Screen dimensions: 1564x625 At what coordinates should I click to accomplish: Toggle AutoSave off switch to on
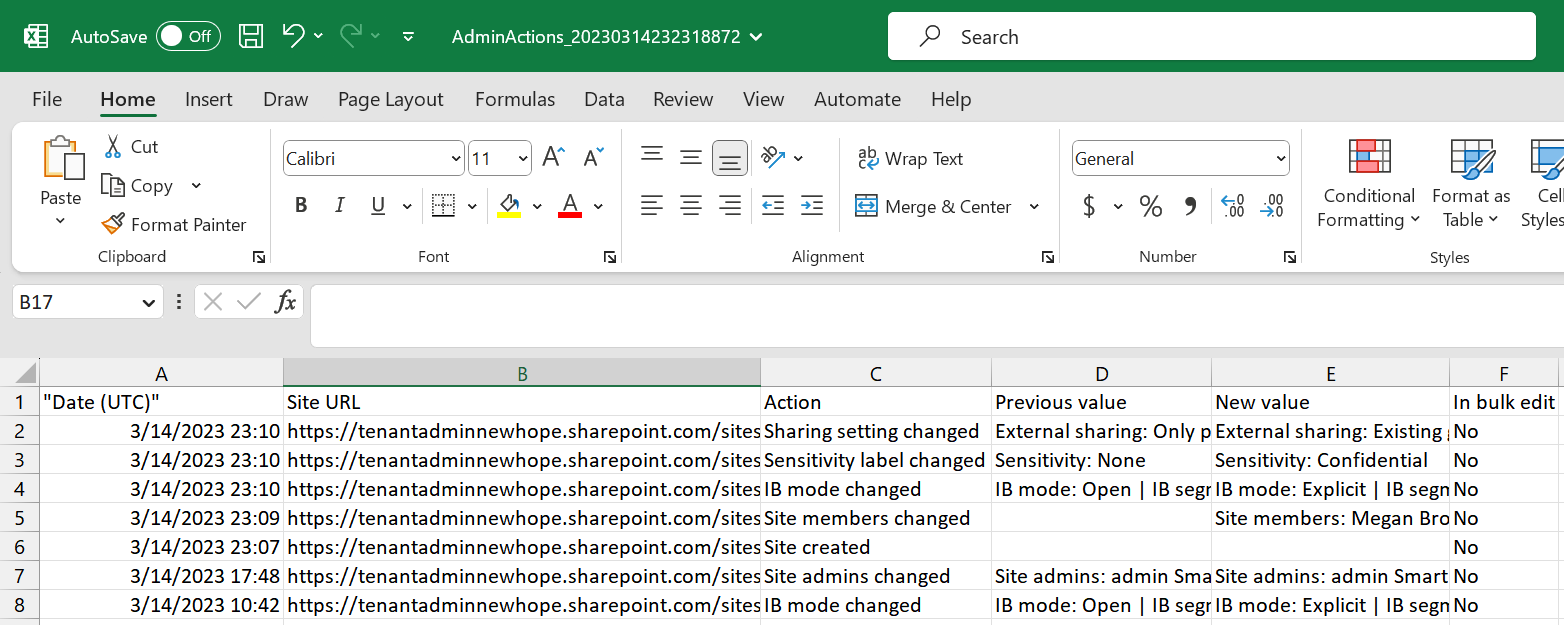point(188,35)
